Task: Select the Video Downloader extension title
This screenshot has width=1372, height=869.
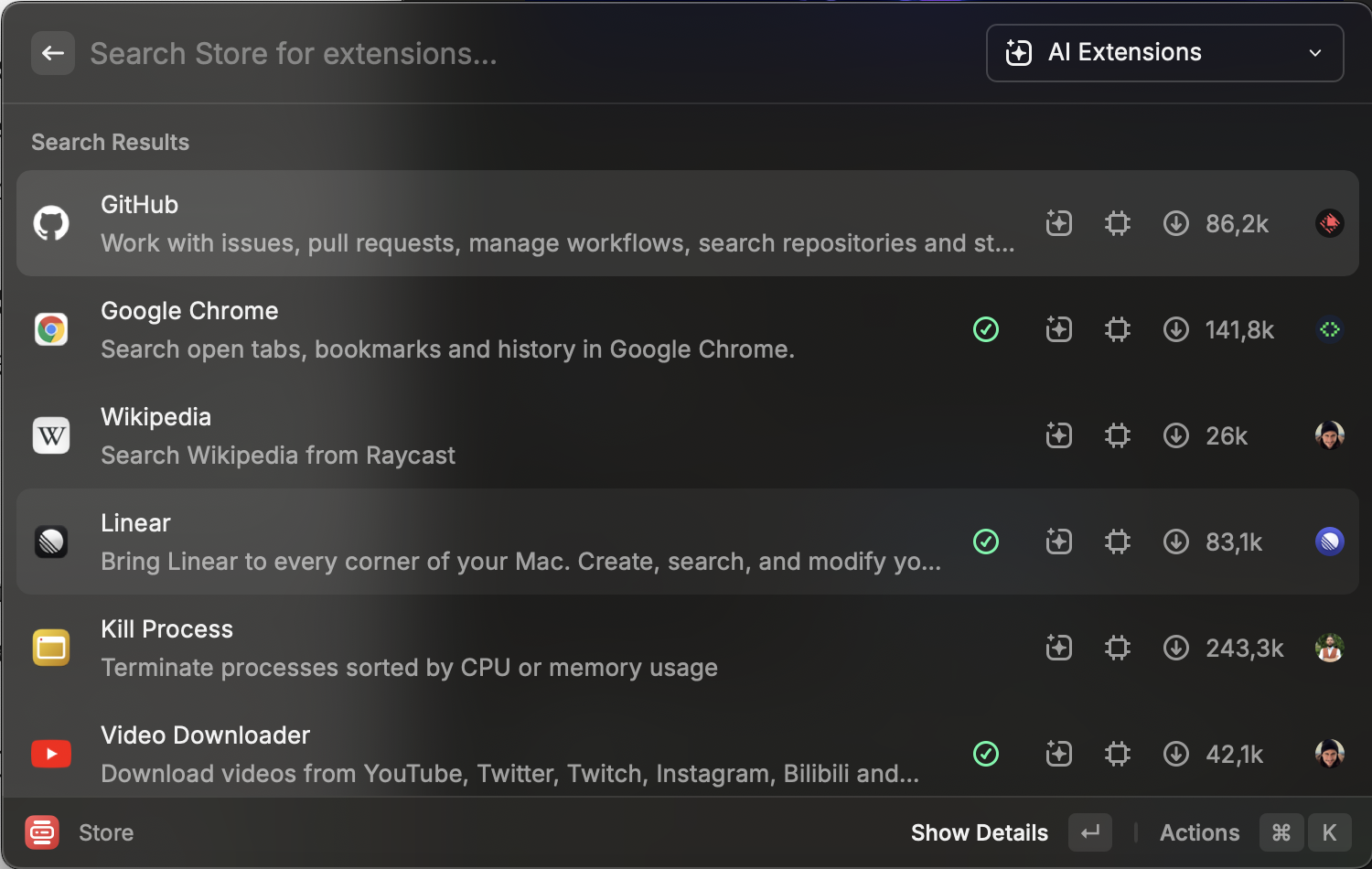Action: tap(205, 735)
